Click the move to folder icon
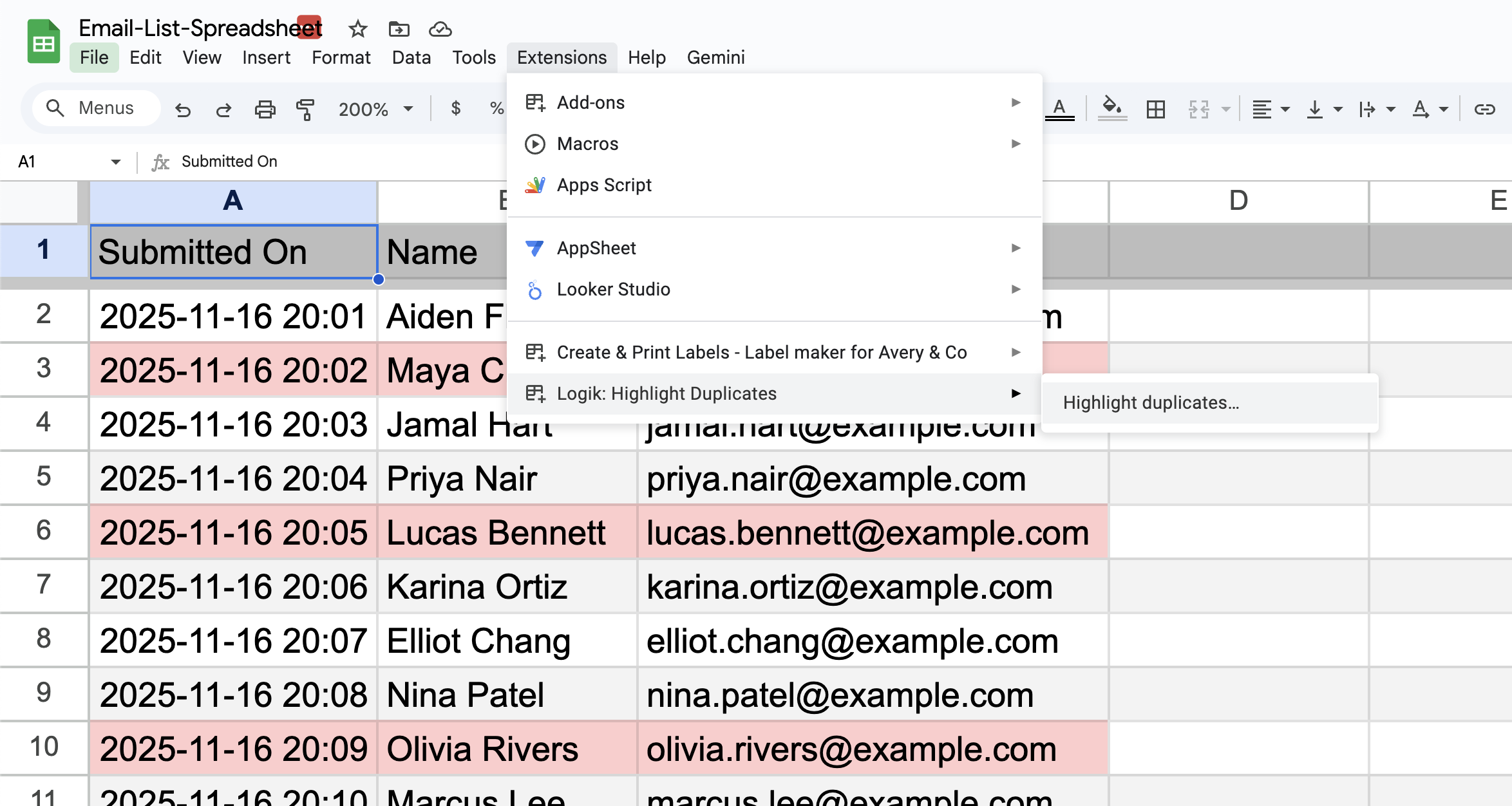This screenshot has height=806, width=1512. pos(399,29)
